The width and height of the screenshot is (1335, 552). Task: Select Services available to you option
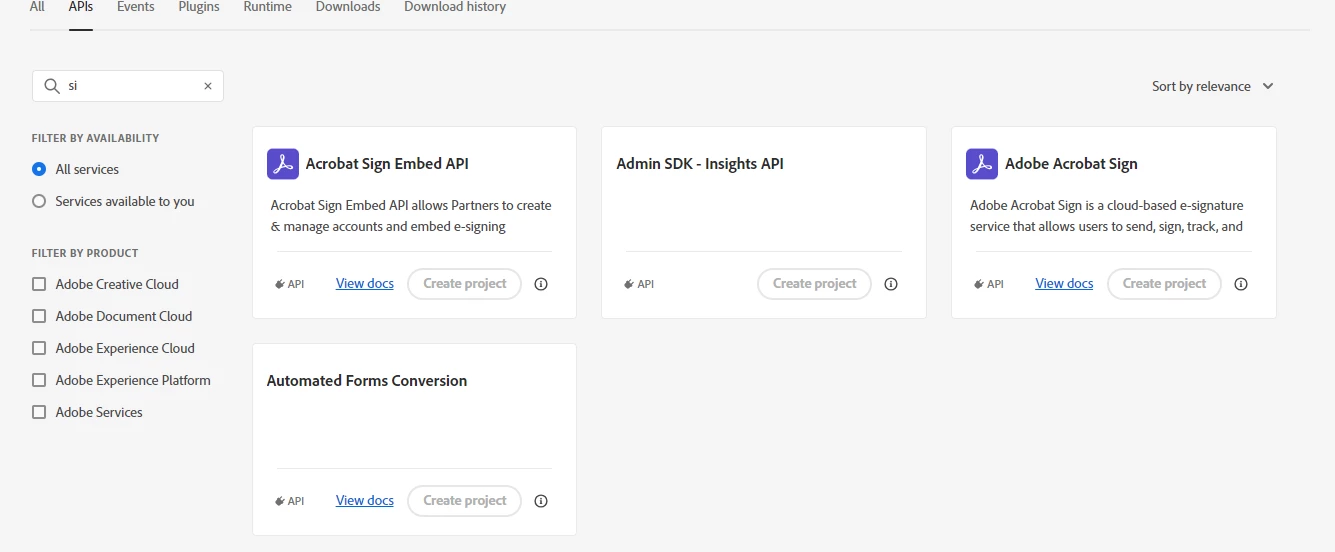click(x=39, y=201)
